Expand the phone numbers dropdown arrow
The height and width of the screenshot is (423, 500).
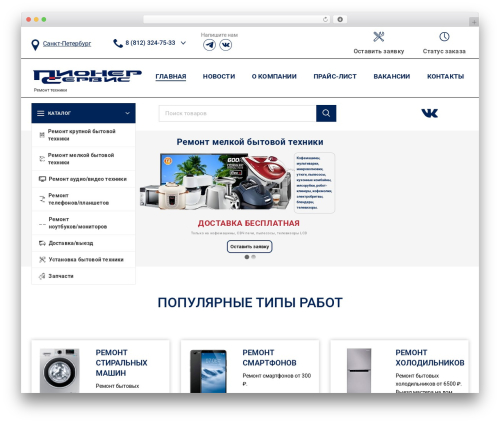pos(183,43)
